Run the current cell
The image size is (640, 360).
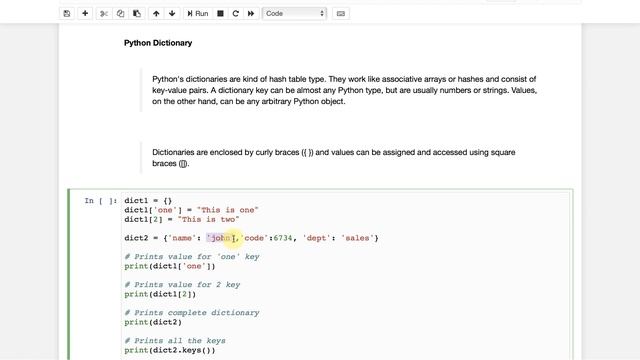point(198,13)
